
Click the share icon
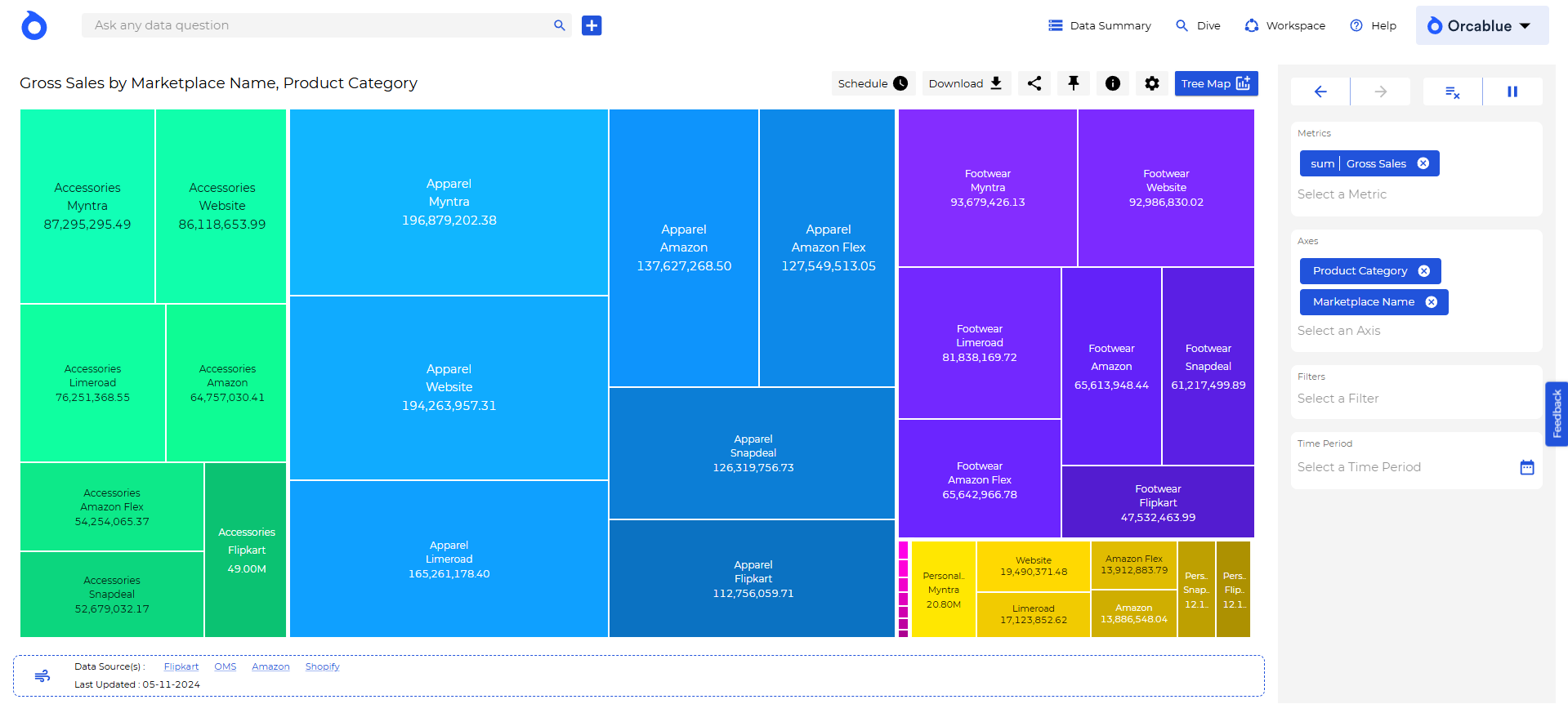coord(1034,83)
